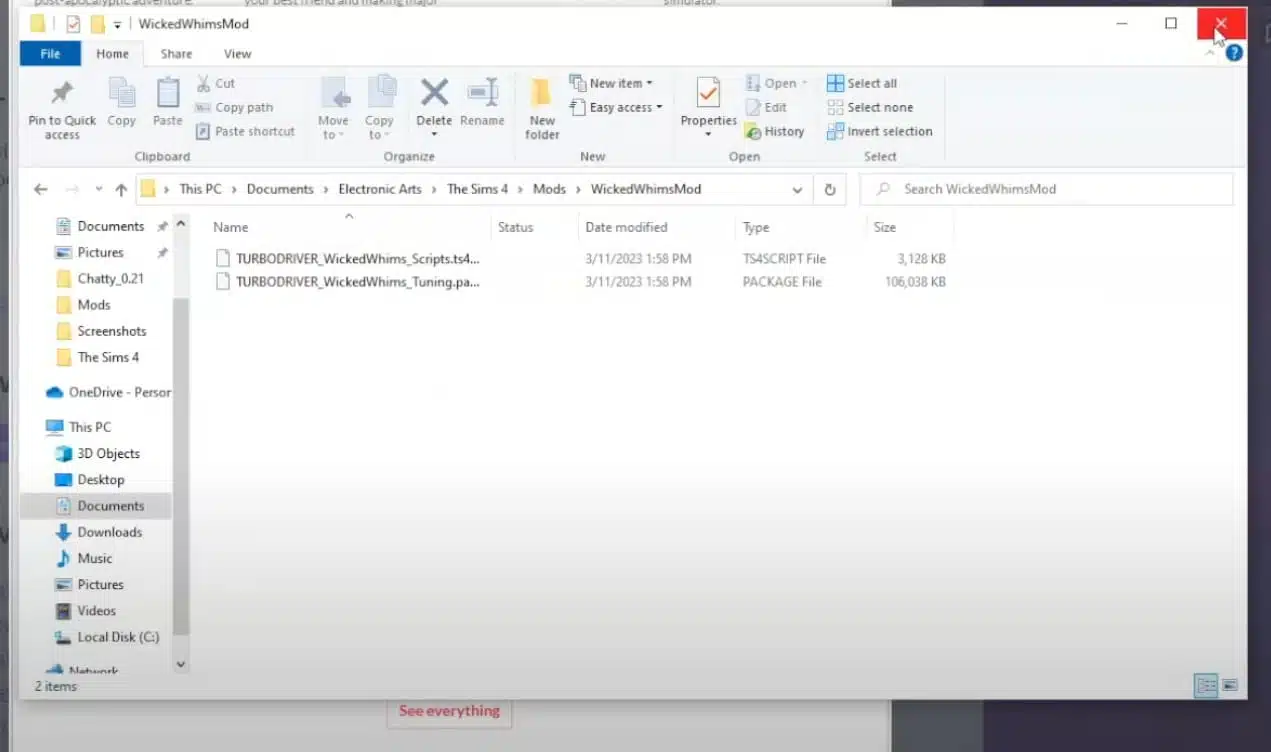This screenshot has height=752, width=1271.
Task: Click the navigation pane scrollbar
Action: [181, 465]
